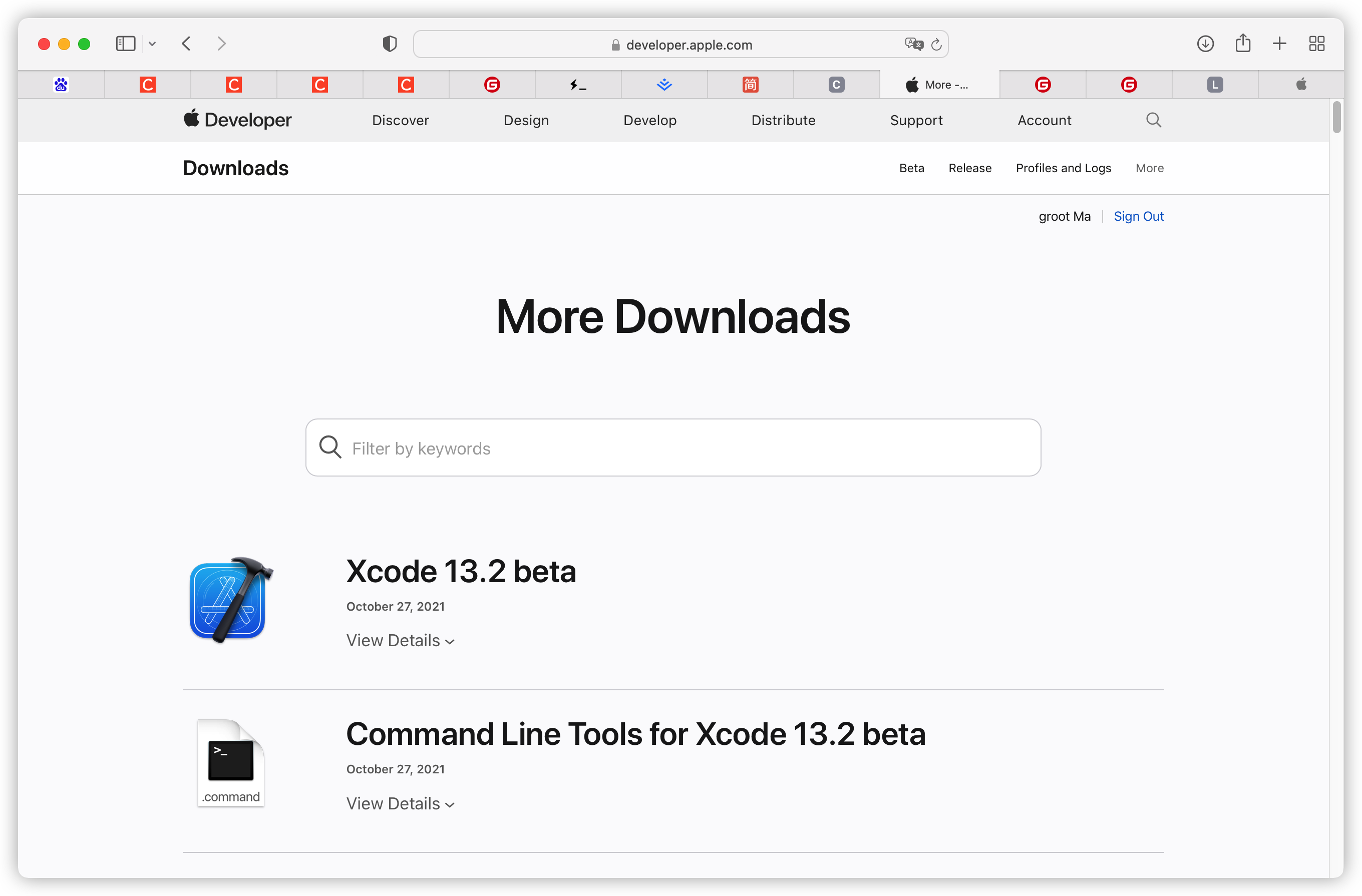1362x896 pixels.
Task: Open the Apple Developer home logo
Action: pos(237,120)
